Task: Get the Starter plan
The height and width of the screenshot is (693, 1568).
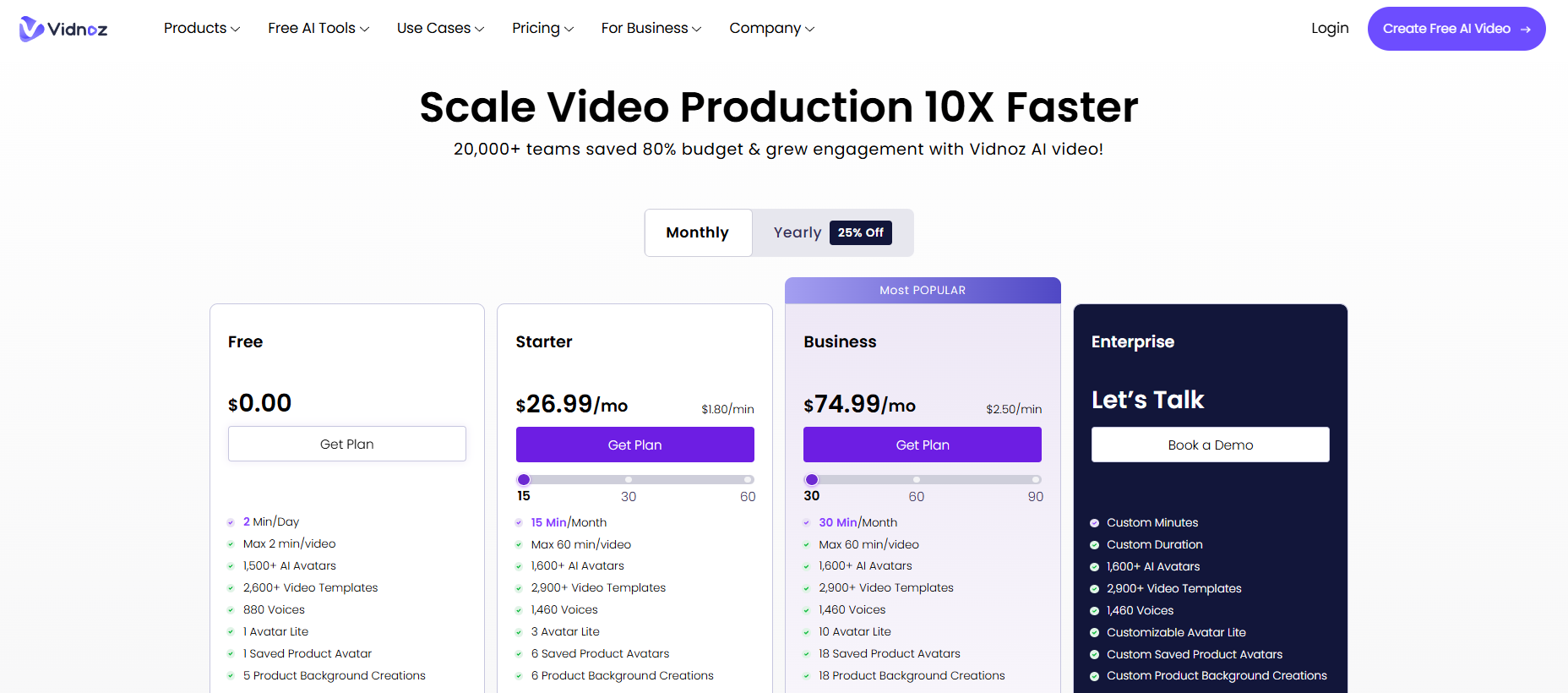Action: [x=635, y=445]
